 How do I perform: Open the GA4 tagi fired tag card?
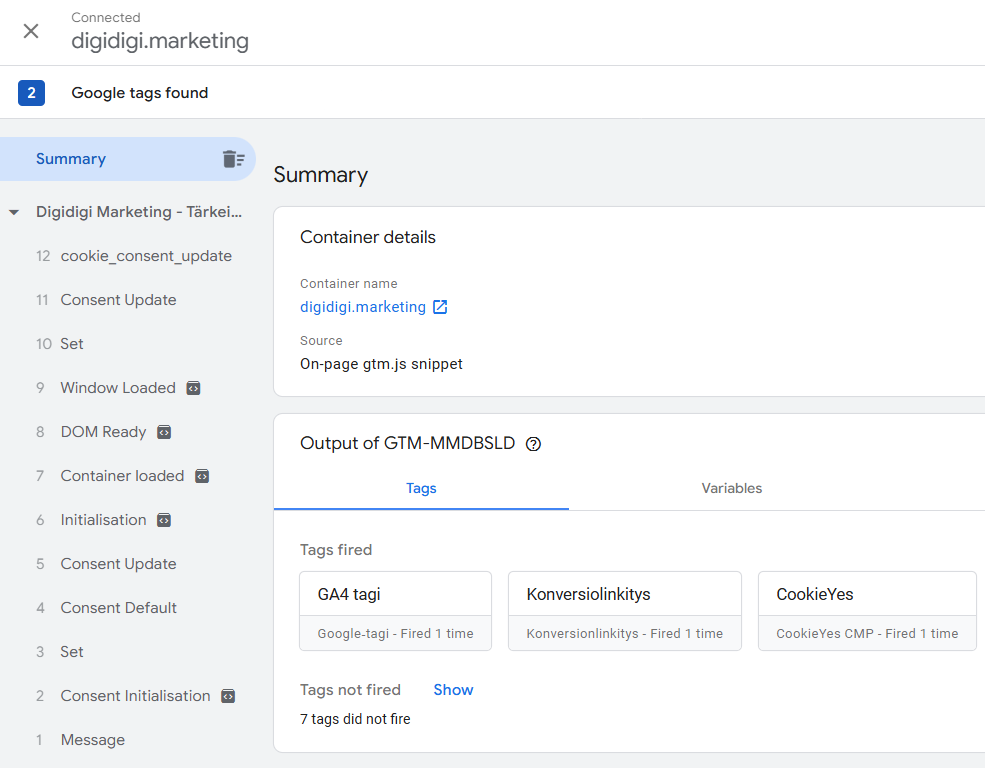point(395,610)
